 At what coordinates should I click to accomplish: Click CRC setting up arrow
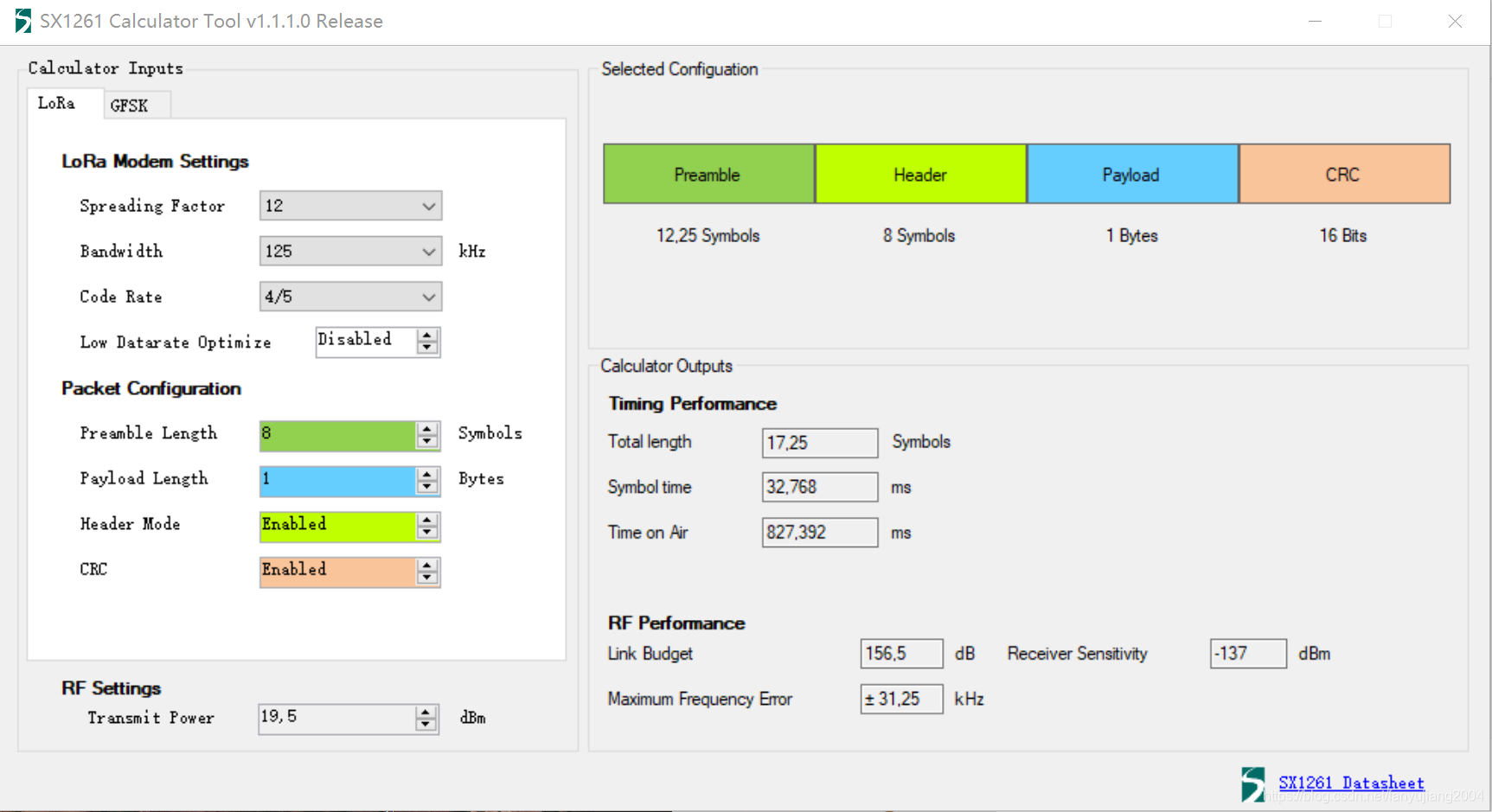(427, 566)
